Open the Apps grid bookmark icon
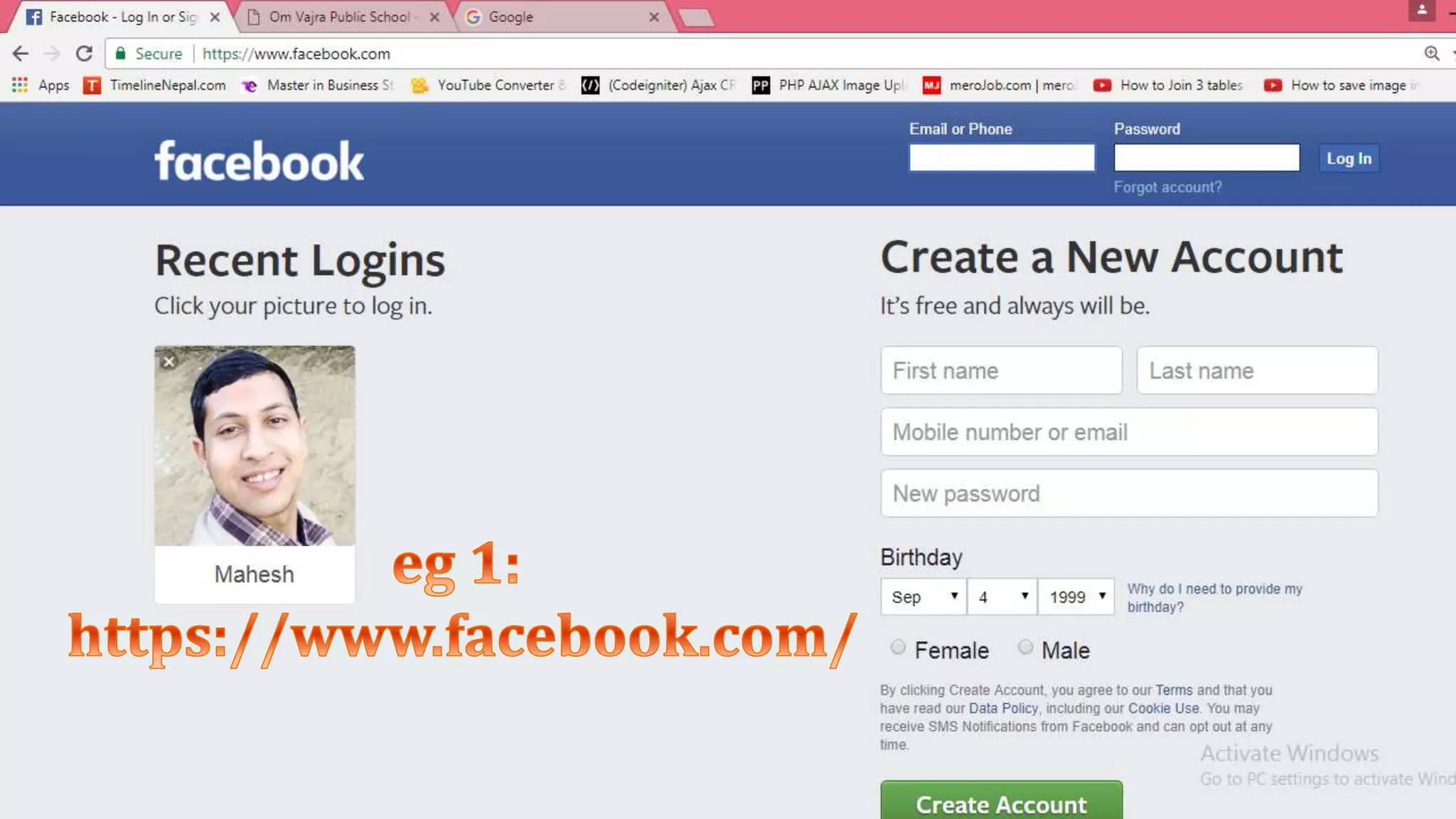Screen dimensions: 1456x819 (20, 85)
